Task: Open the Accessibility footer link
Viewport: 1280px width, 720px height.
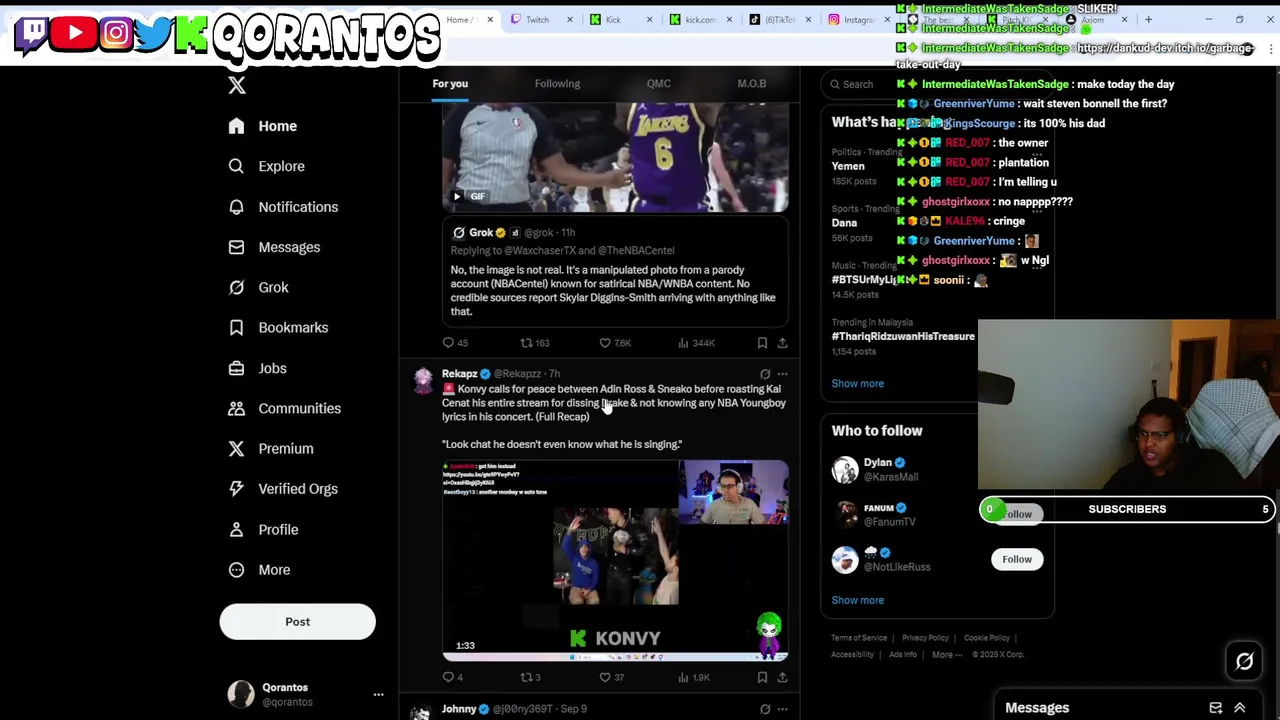Action: 852,655
